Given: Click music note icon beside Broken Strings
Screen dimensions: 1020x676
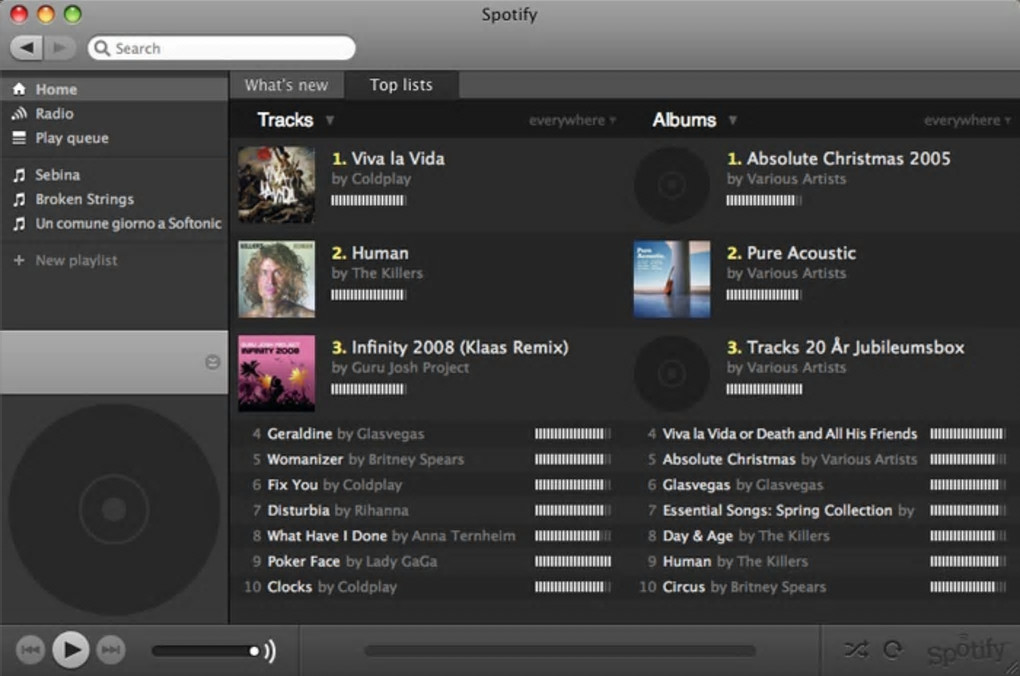Looking at the screenshot, I should (x=20, y=199).
